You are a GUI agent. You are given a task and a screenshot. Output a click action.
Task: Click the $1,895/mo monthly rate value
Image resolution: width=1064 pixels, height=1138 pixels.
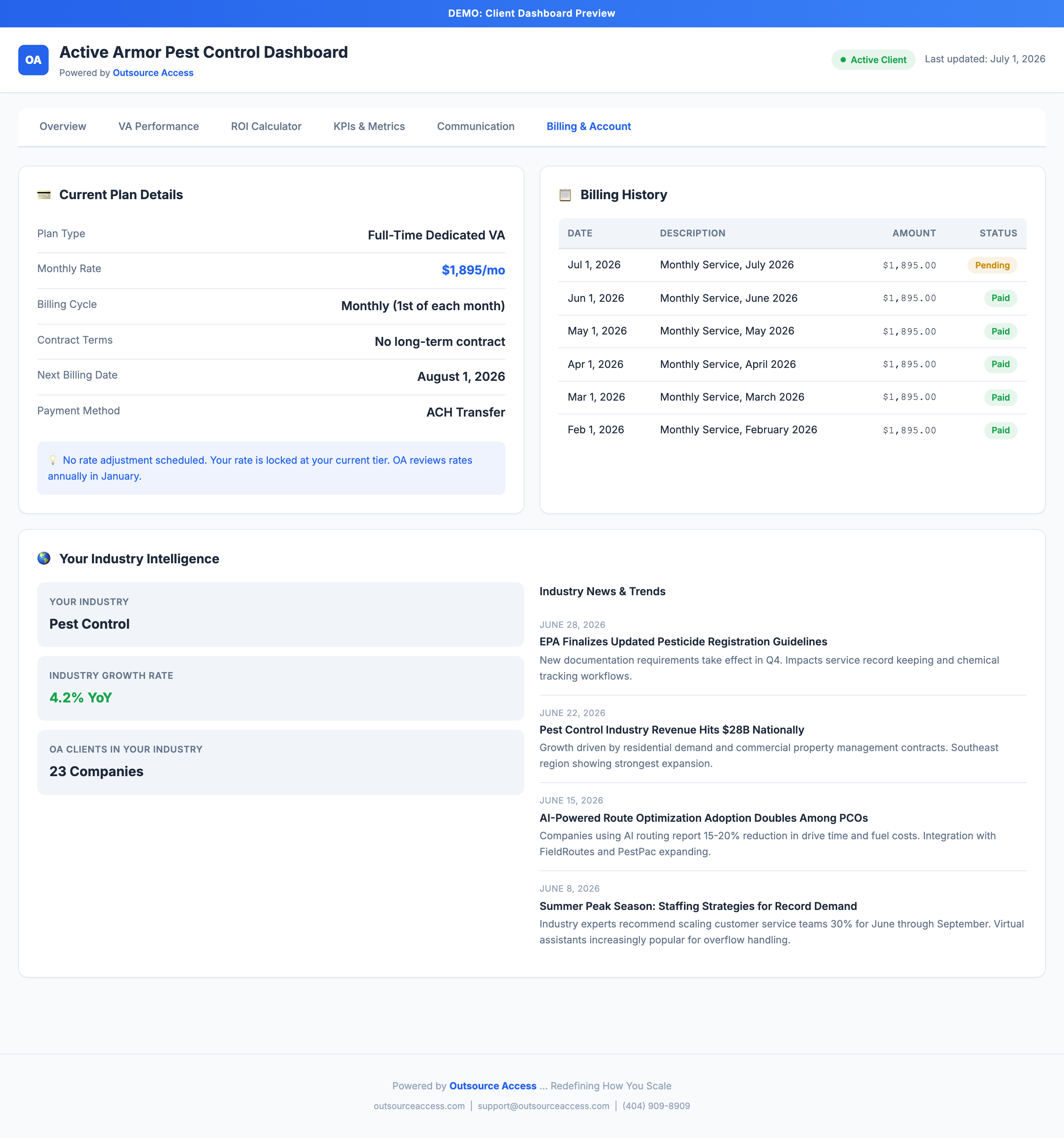click(473, 270)
